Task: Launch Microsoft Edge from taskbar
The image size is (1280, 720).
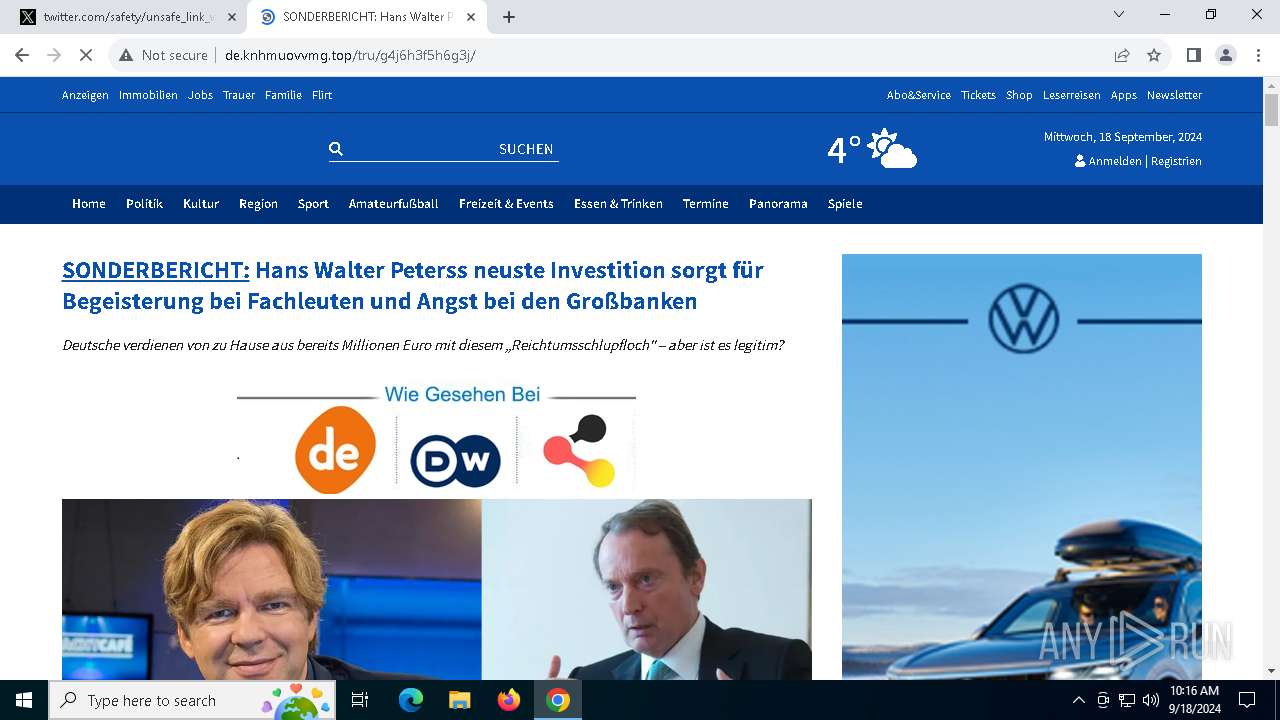Action: coord(411,700)
